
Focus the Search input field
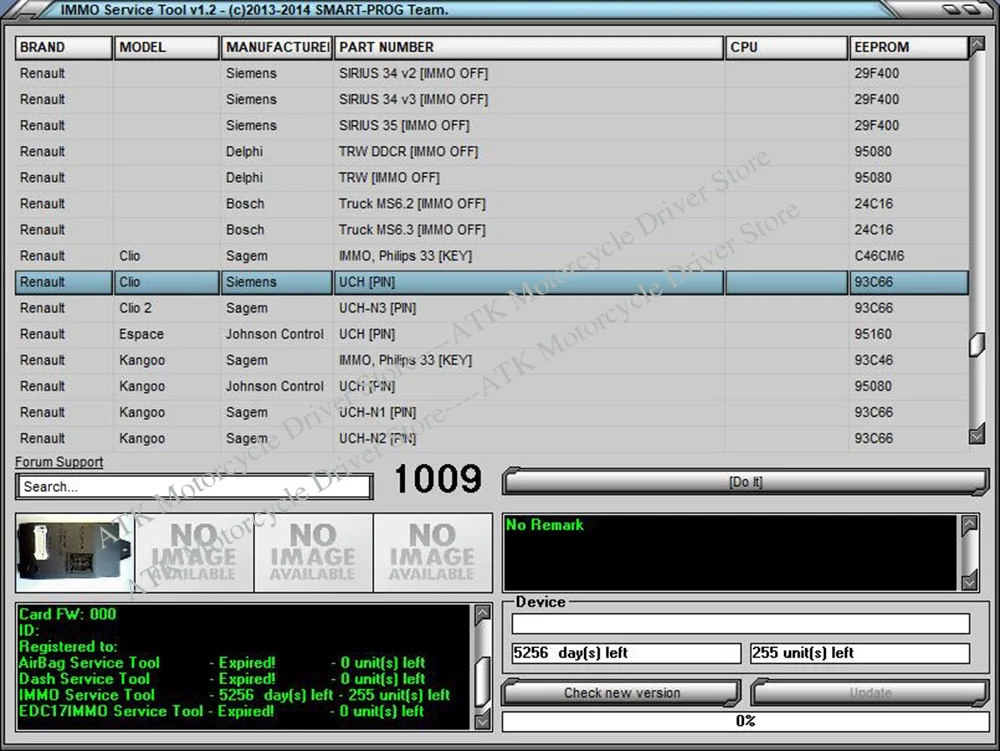(195, 486)
